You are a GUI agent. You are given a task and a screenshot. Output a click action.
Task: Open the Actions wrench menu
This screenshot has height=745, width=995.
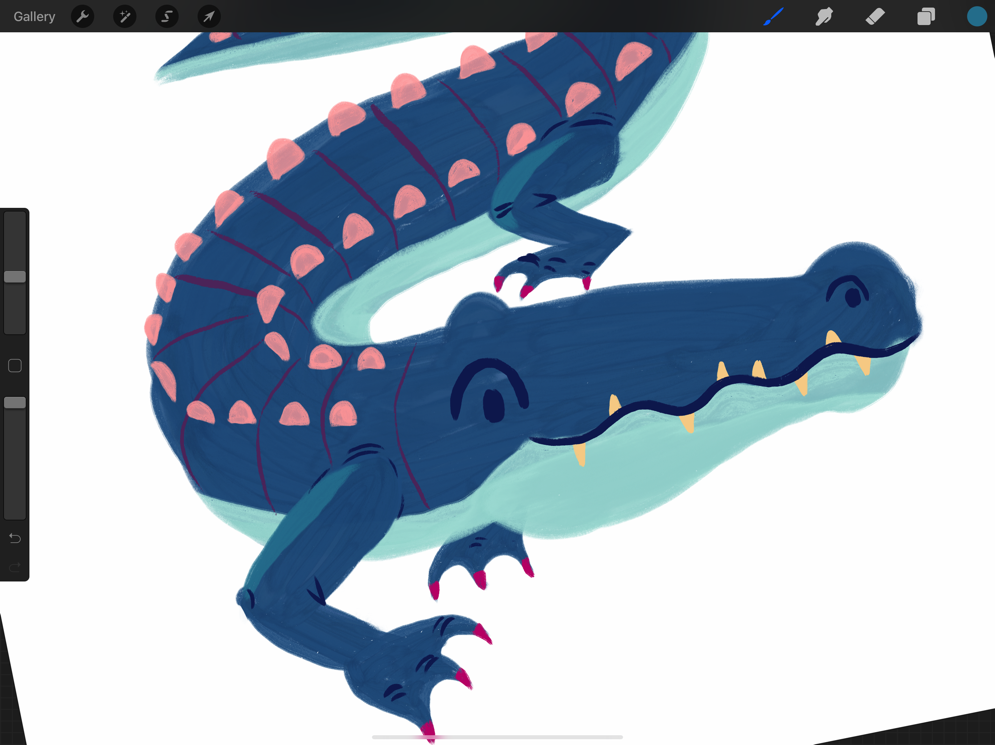tap(82, 16)
